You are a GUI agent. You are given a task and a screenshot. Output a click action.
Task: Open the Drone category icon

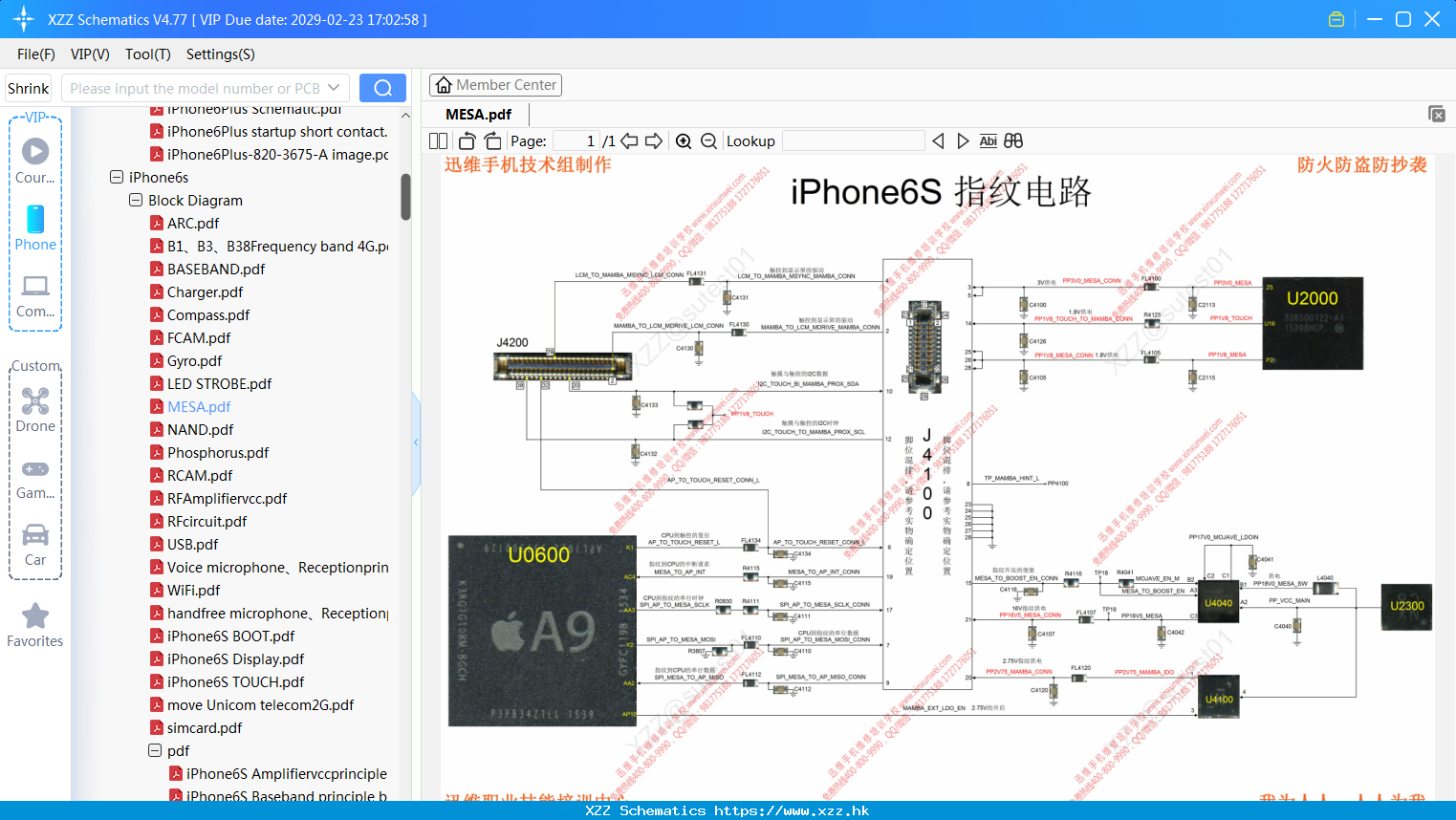(x=35, y=410)
